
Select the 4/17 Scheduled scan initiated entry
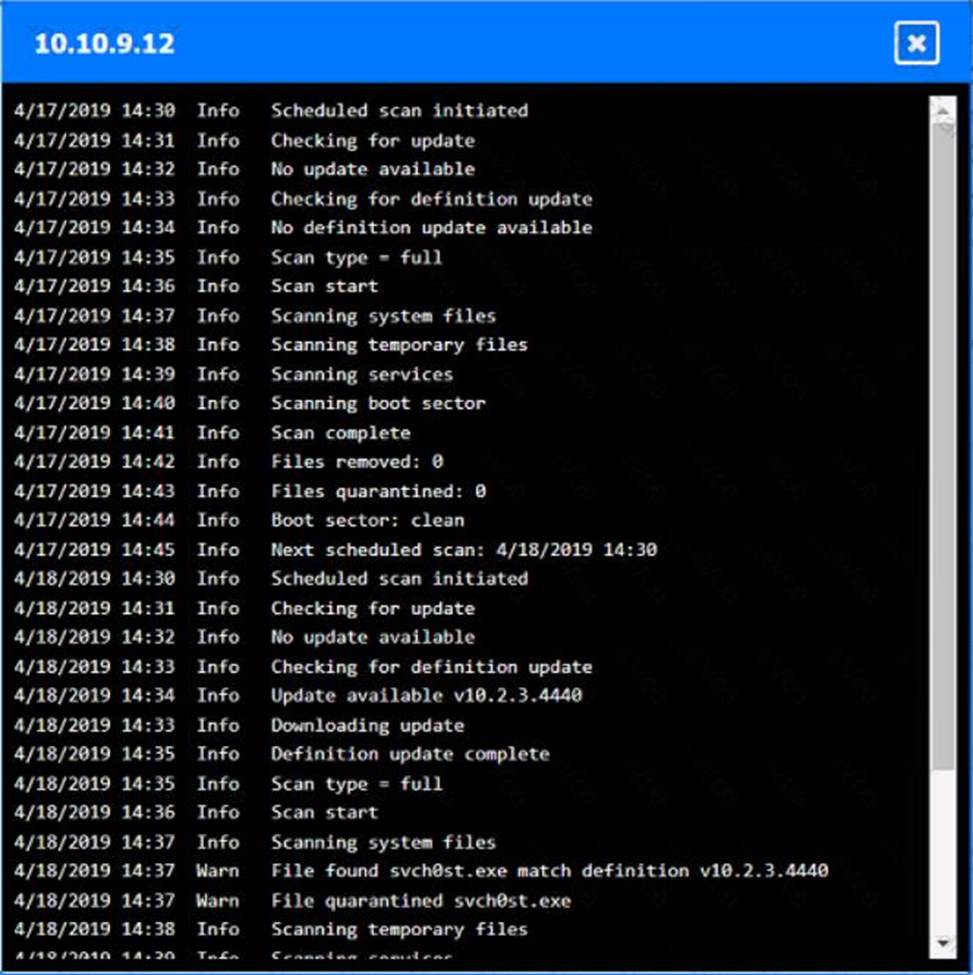[399, 111]
